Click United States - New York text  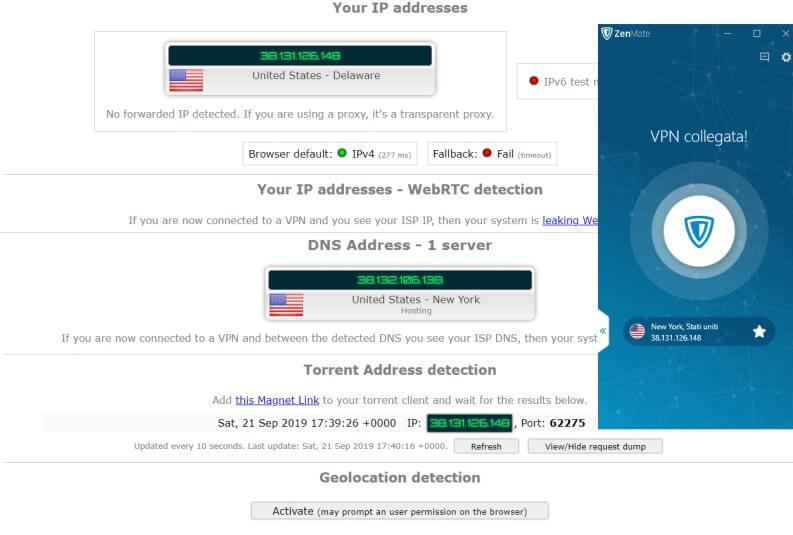pos(416,299)
